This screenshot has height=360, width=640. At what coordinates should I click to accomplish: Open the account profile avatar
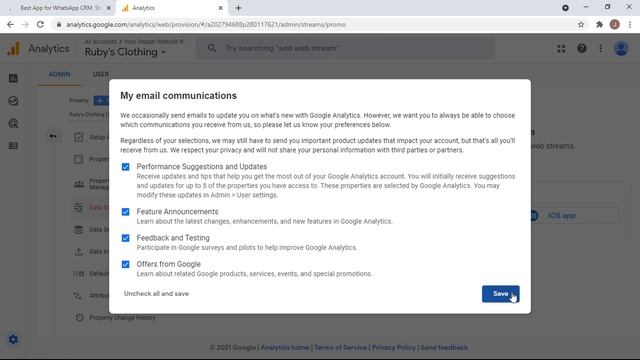pos(621,49)
